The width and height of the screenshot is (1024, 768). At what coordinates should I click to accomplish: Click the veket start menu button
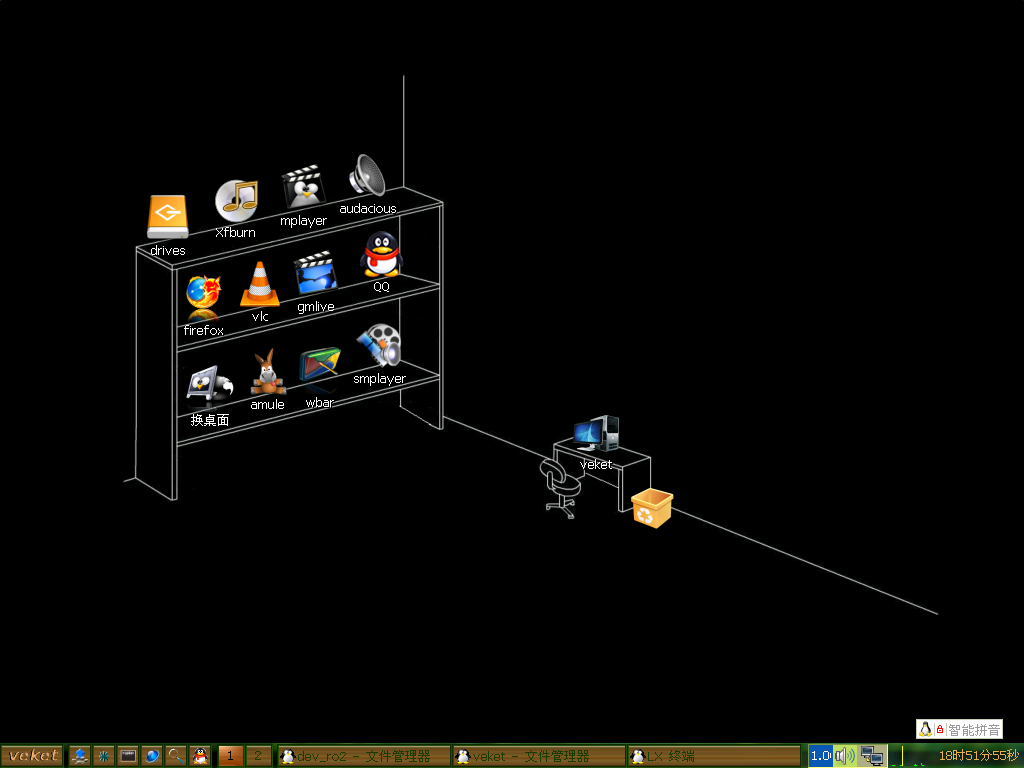(32, 756)
